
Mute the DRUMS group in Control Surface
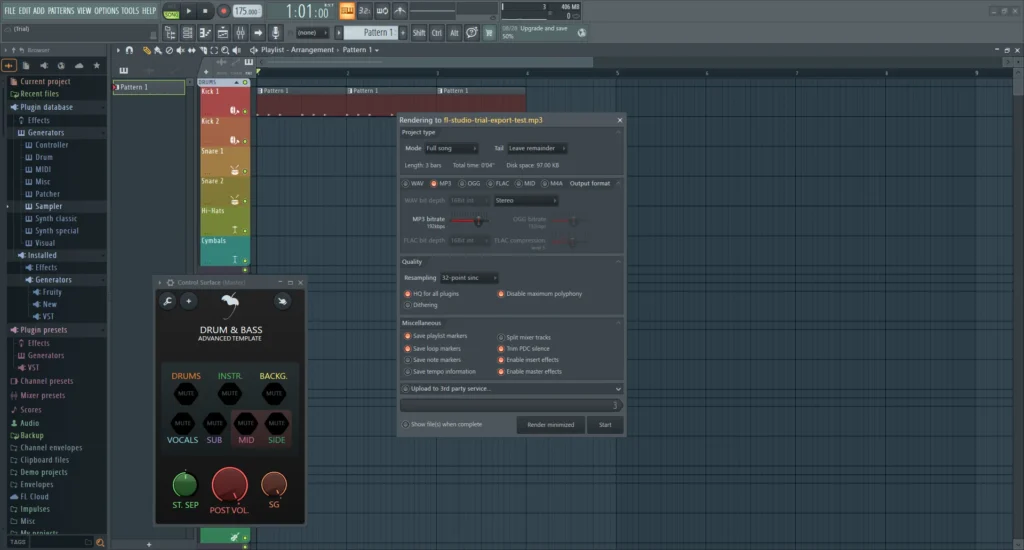pos(186,393)
